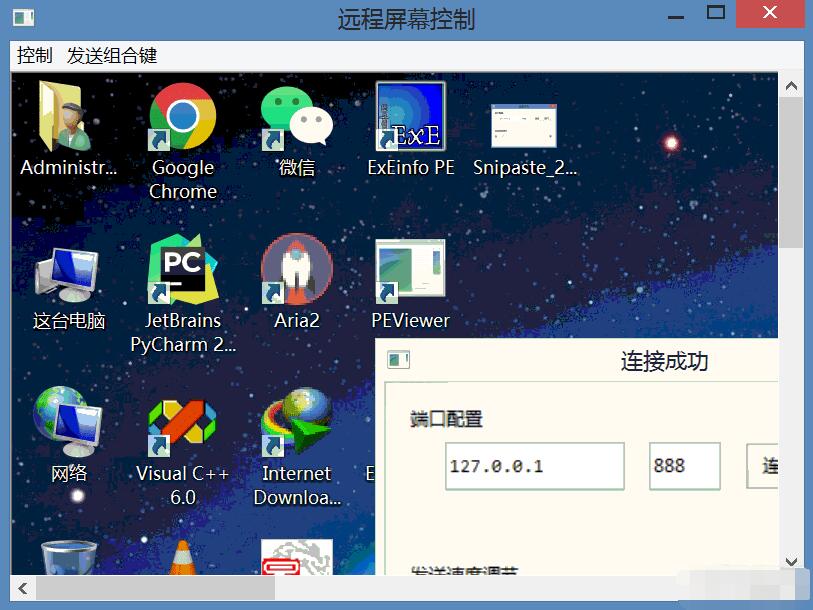Click the vertical scrollbar thumb

pos(791,173)
